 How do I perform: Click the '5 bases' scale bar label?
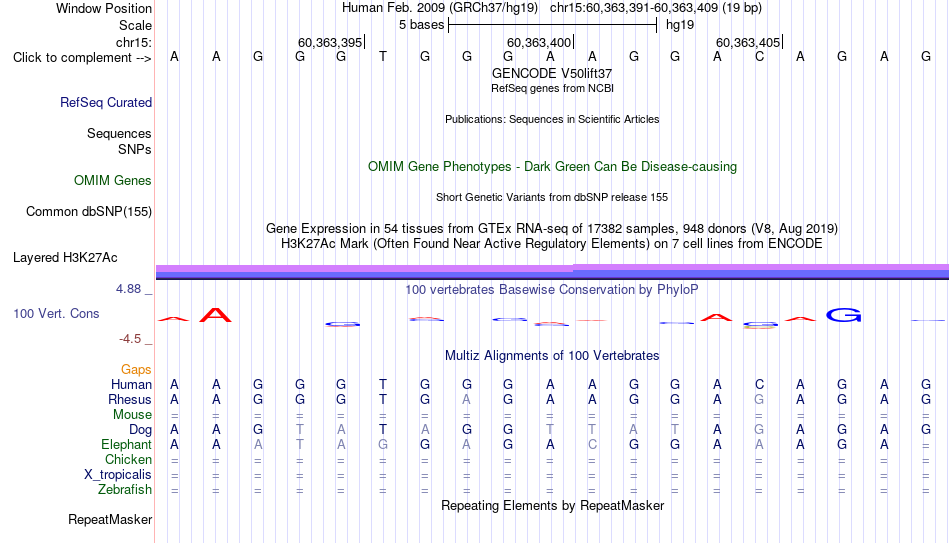pyautogui.click(x=421, y=25)
